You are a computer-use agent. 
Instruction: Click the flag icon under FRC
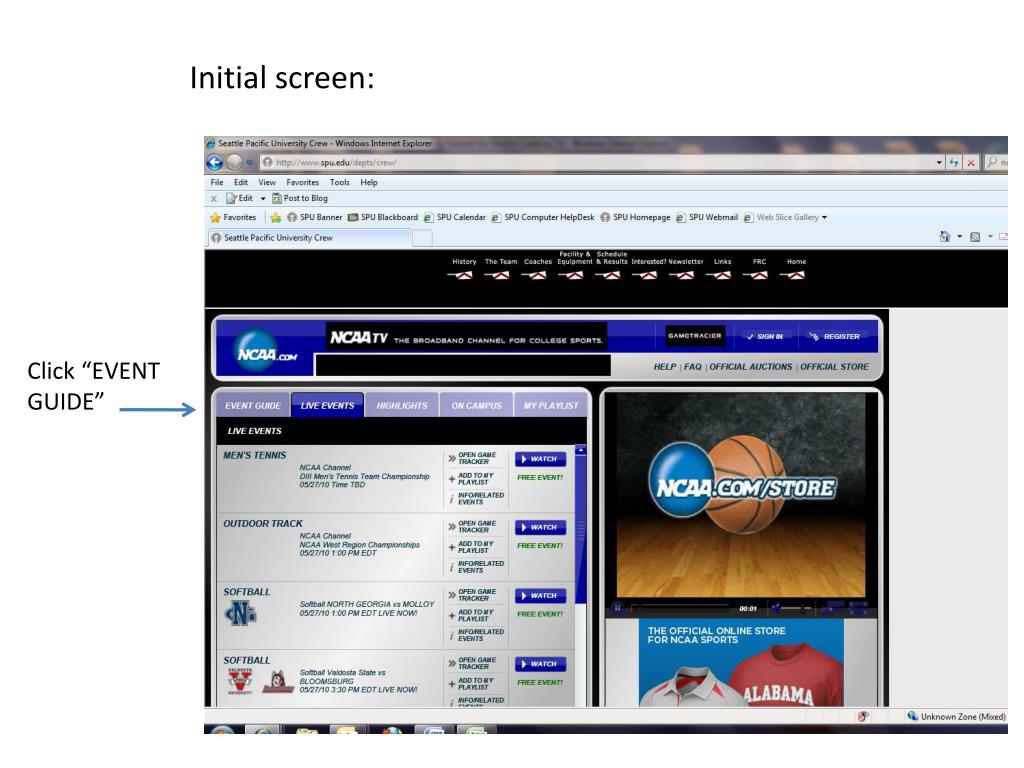click(x=756, y=275)
